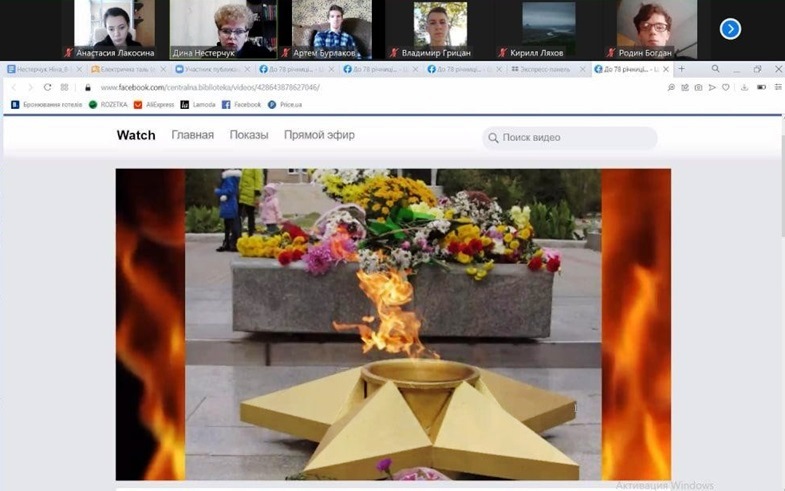Viewport: 785px width, 491px height.
Task: Click muted mic icon of Анастасия Лакосина
Action: tap(69, 53)
